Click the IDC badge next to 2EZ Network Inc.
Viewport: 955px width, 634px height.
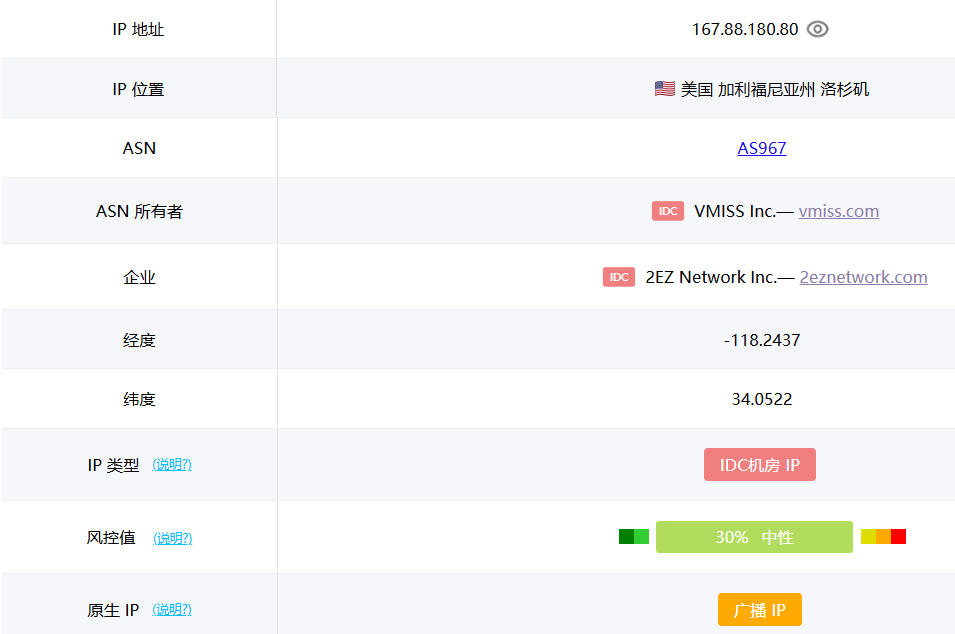point(619,277)
